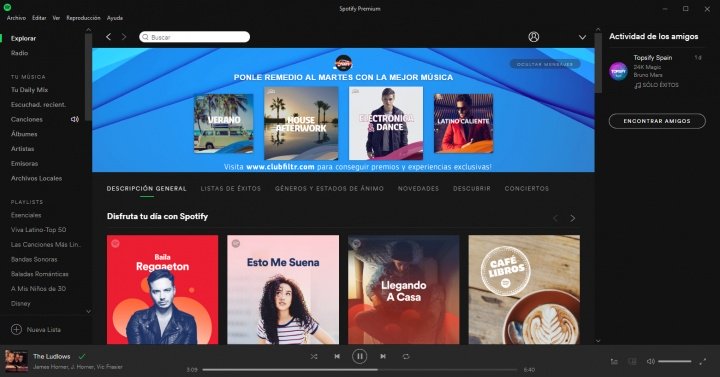Open Archivos Locales
This screenshot has height=377, width=720.
tap(36, 178)
